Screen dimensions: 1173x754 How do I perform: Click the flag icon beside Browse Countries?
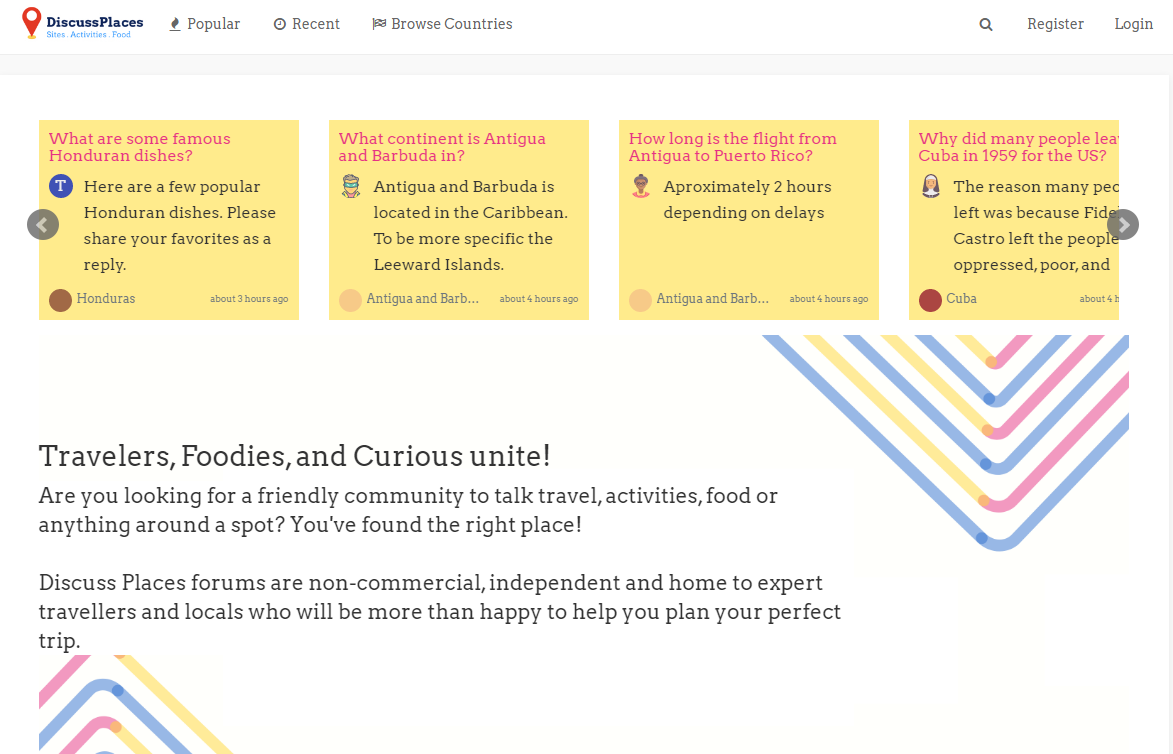click(x=380, y=23)
